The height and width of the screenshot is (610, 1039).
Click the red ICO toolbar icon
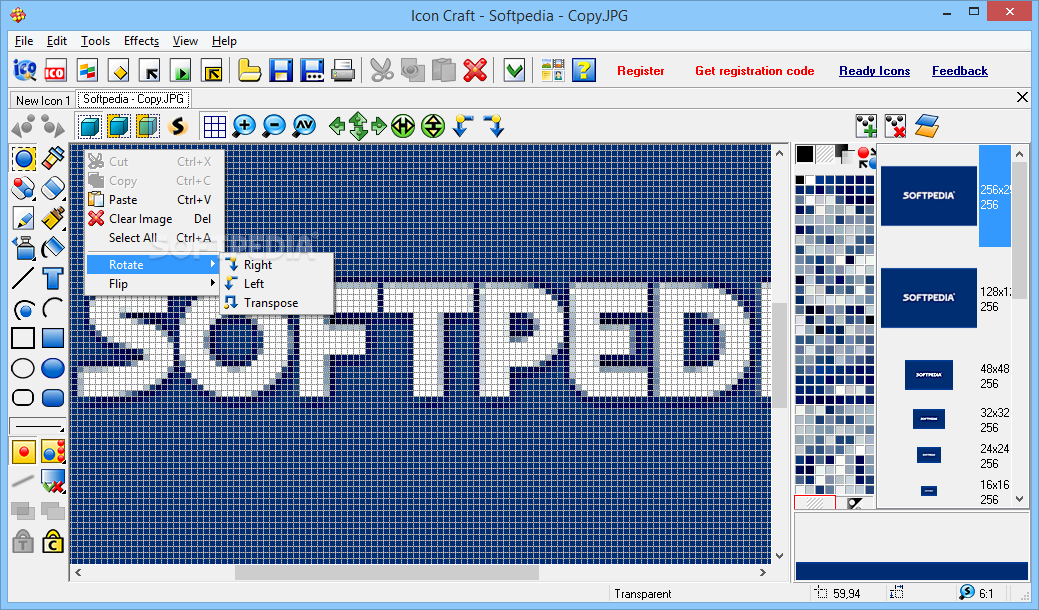(x=55, y=70)
